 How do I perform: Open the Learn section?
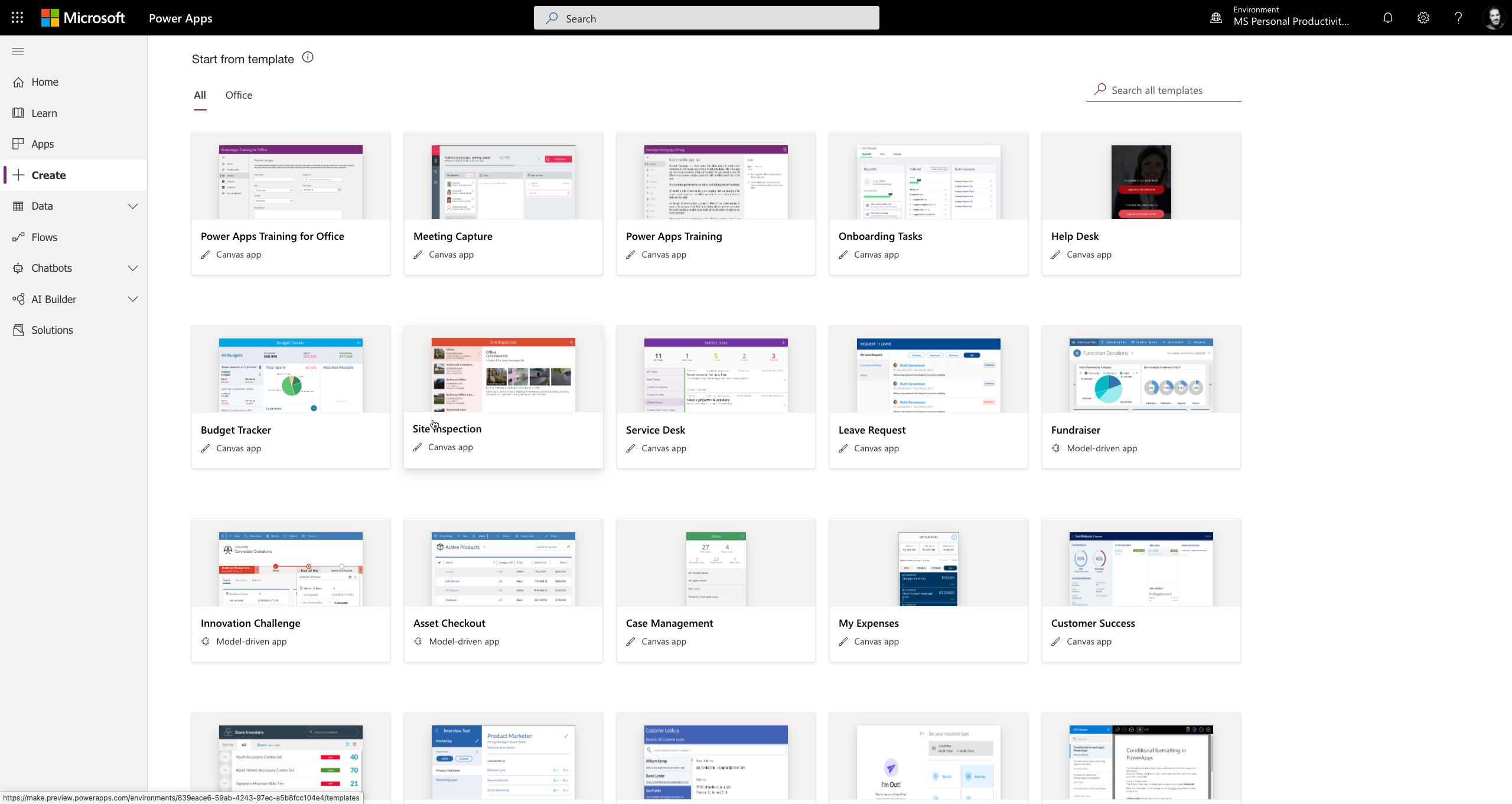[44, 113]
